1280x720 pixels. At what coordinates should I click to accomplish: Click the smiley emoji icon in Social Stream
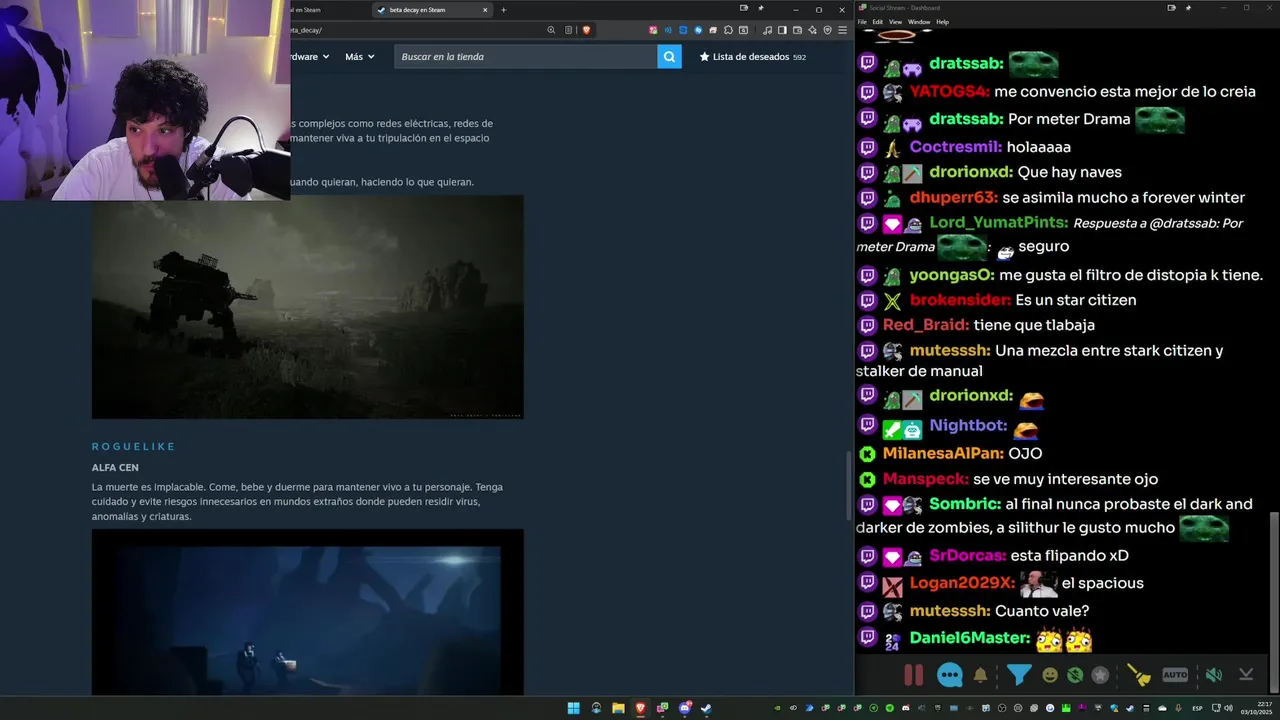click(1050, 675)
